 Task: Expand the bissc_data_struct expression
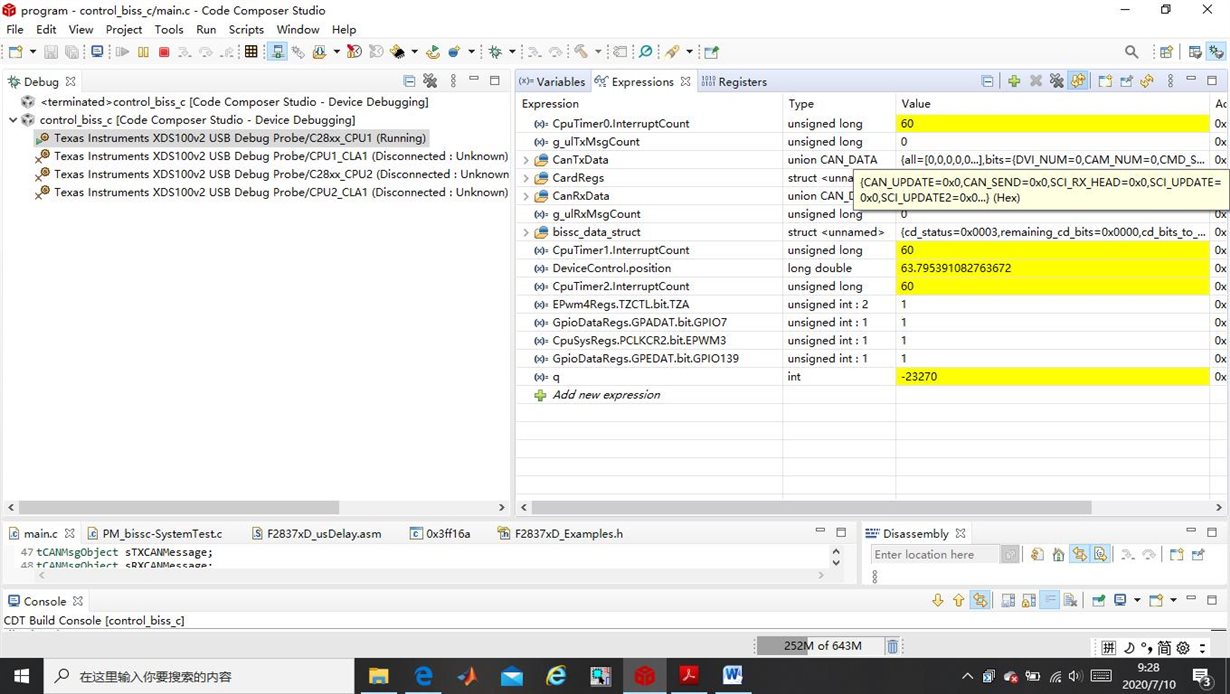click(526, 232)
